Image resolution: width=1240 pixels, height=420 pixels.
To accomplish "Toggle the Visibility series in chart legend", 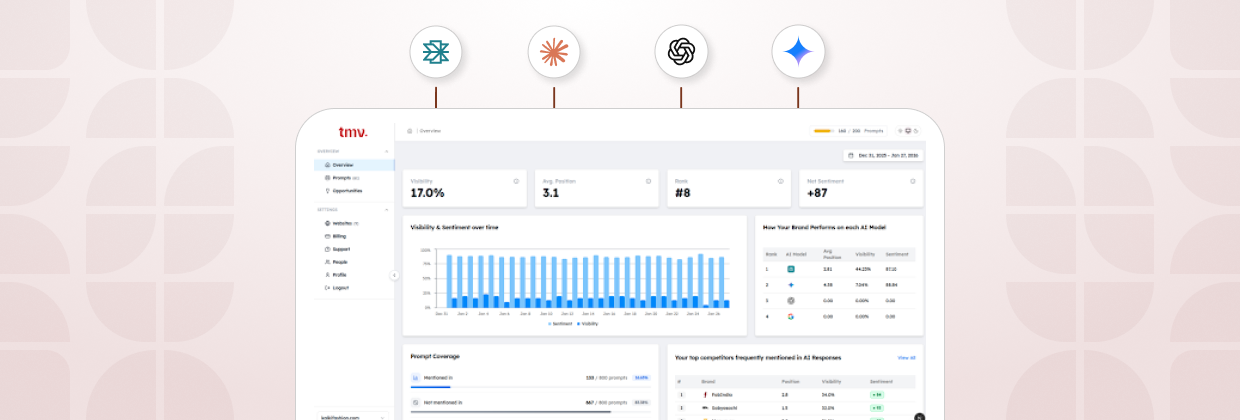I will [587, 324].
